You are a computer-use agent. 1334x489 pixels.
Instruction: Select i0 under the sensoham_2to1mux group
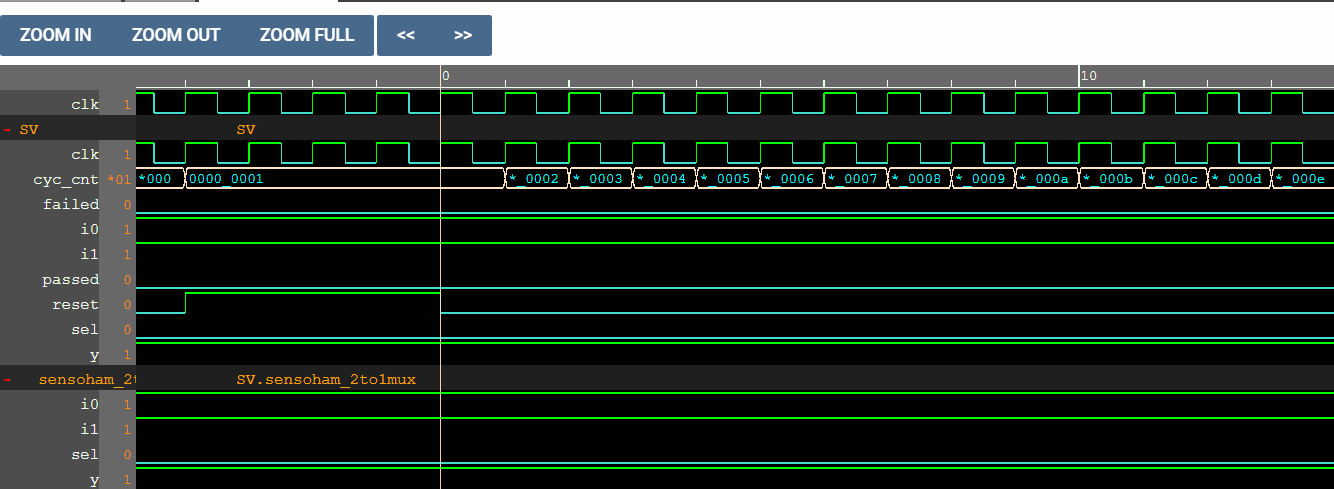90,404
